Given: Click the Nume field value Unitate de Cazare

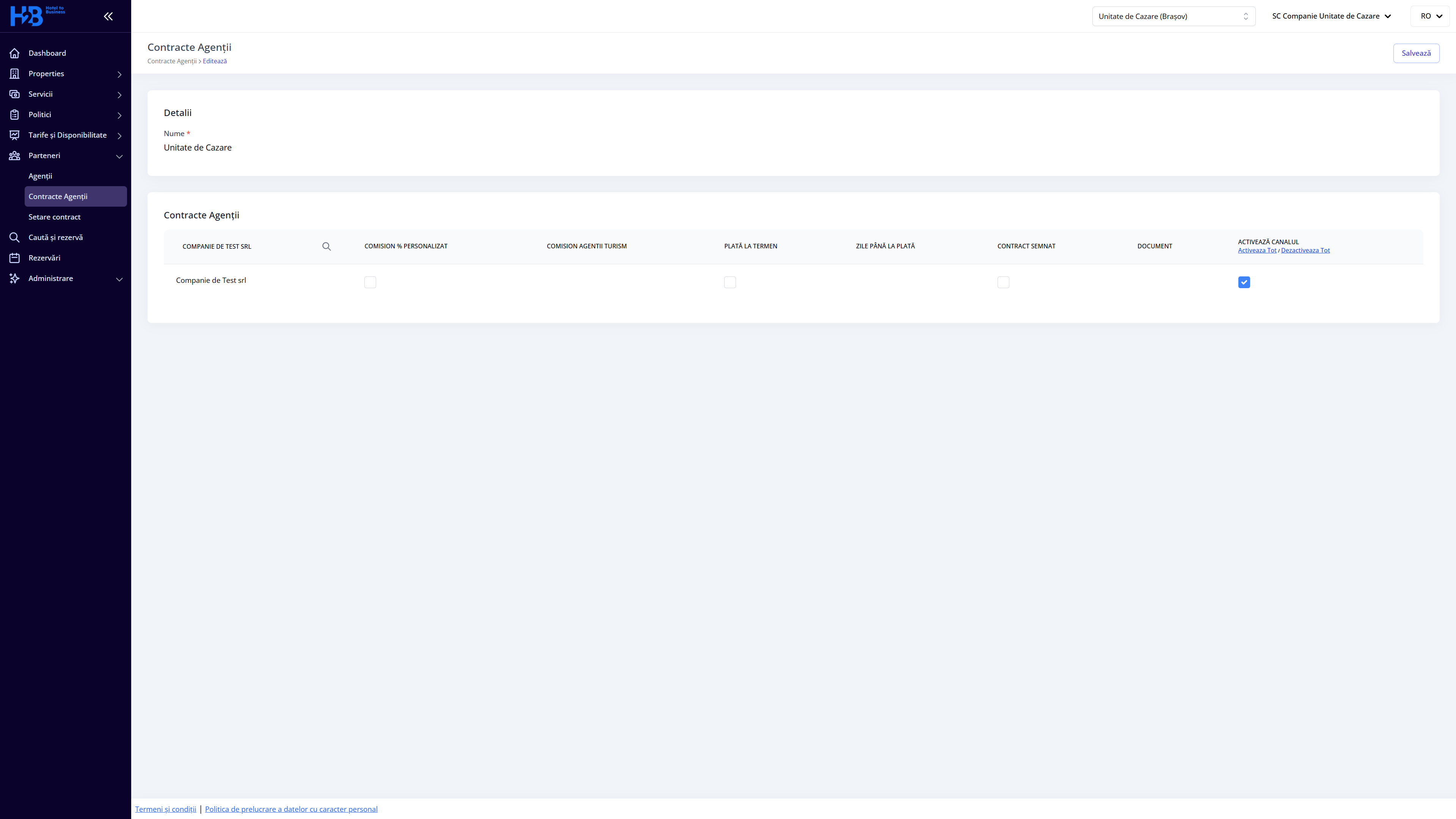Looking at the screenshot, I should tap(198, 147).
